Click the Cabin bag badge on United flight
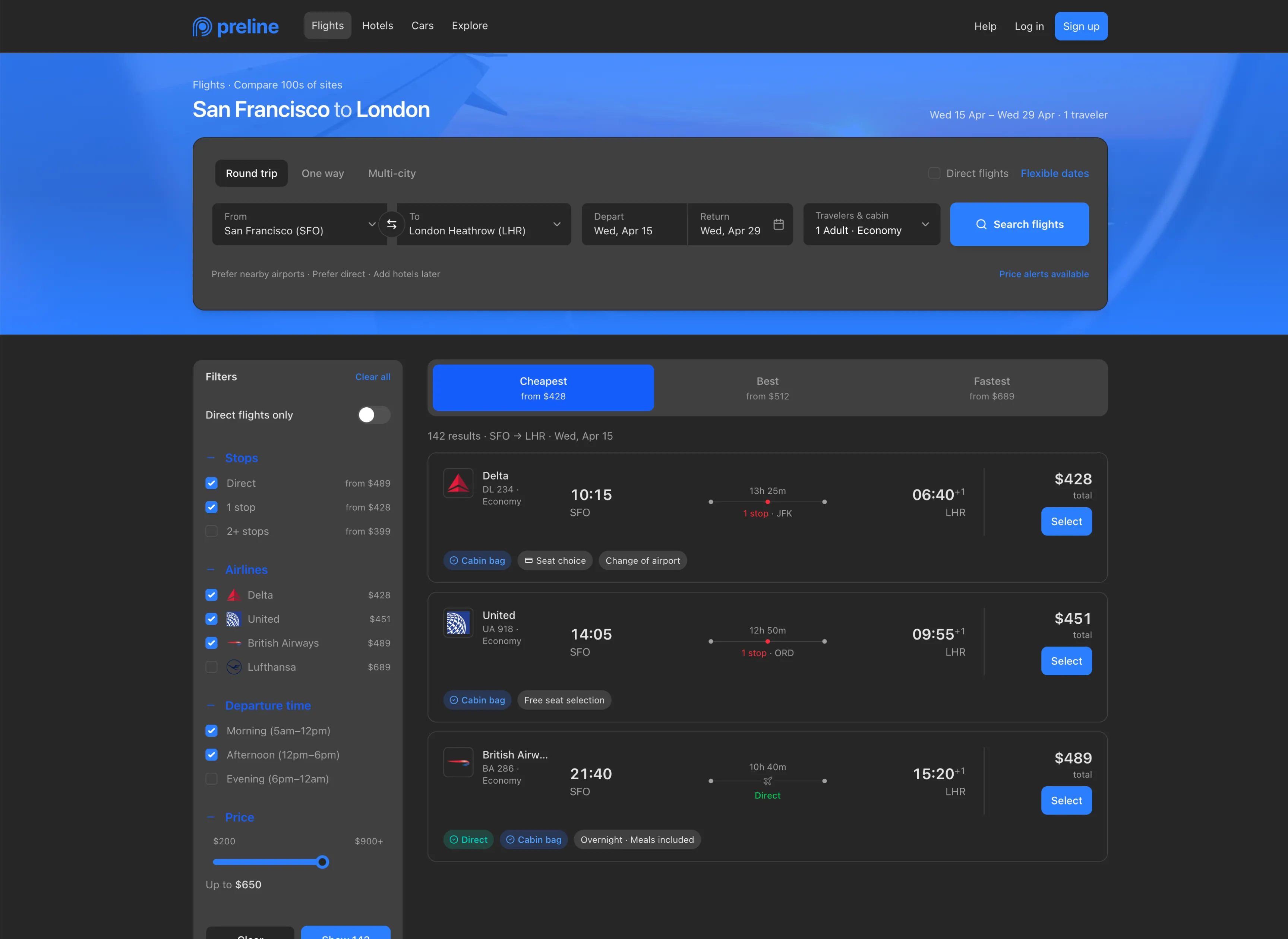The height and width of the screenshot is (939, 1288). click(477, 700)
